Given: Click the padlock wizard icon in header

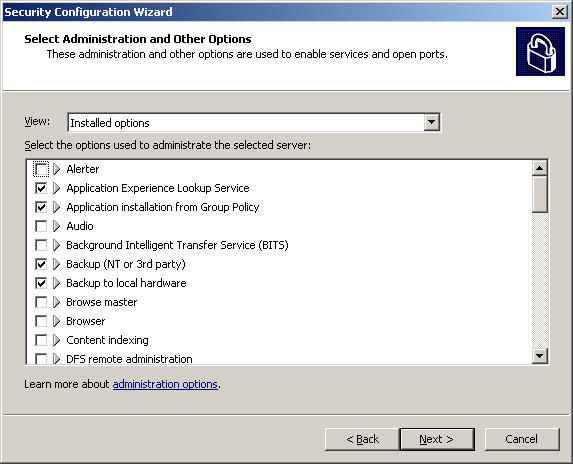Looking at the screenshot, I should [540, 52].
